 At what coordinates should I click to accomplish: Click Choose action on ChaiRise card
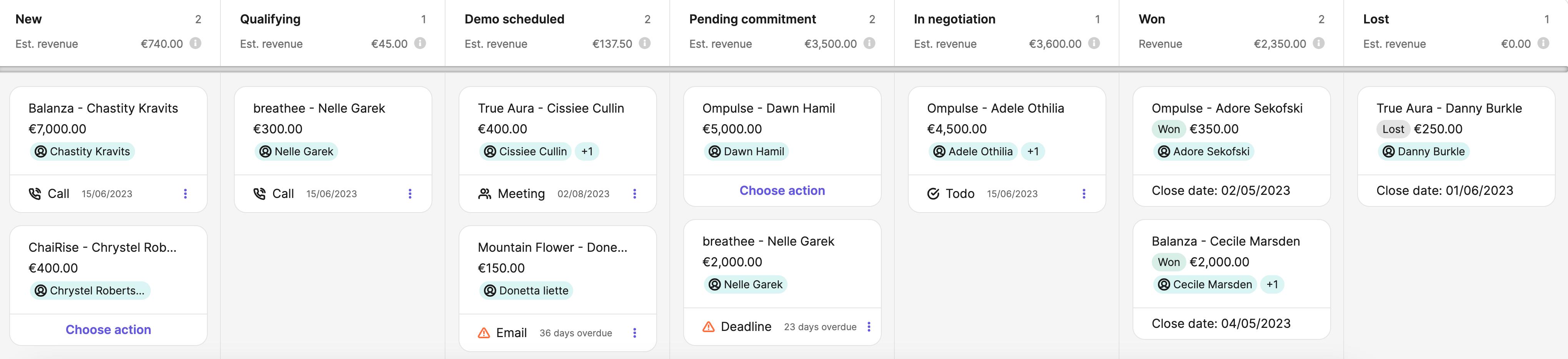108,330
